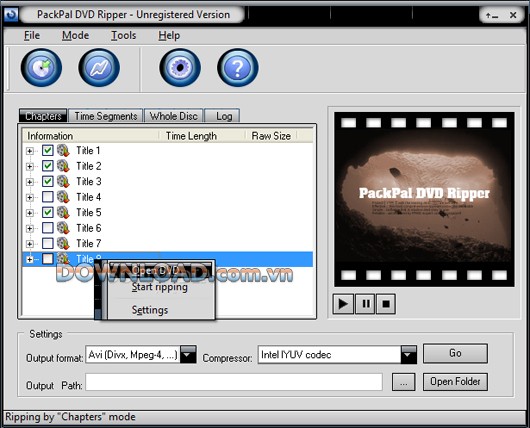This screenshot has height=428, width=530.
Task: Uncheck the Title 5 checkbox
Action: pos(48,212)
